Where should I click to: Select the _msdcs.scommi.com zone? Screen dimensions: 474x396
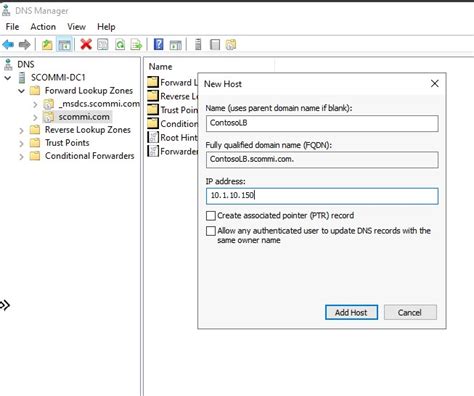pyautogui.click(x=99, y=104)
